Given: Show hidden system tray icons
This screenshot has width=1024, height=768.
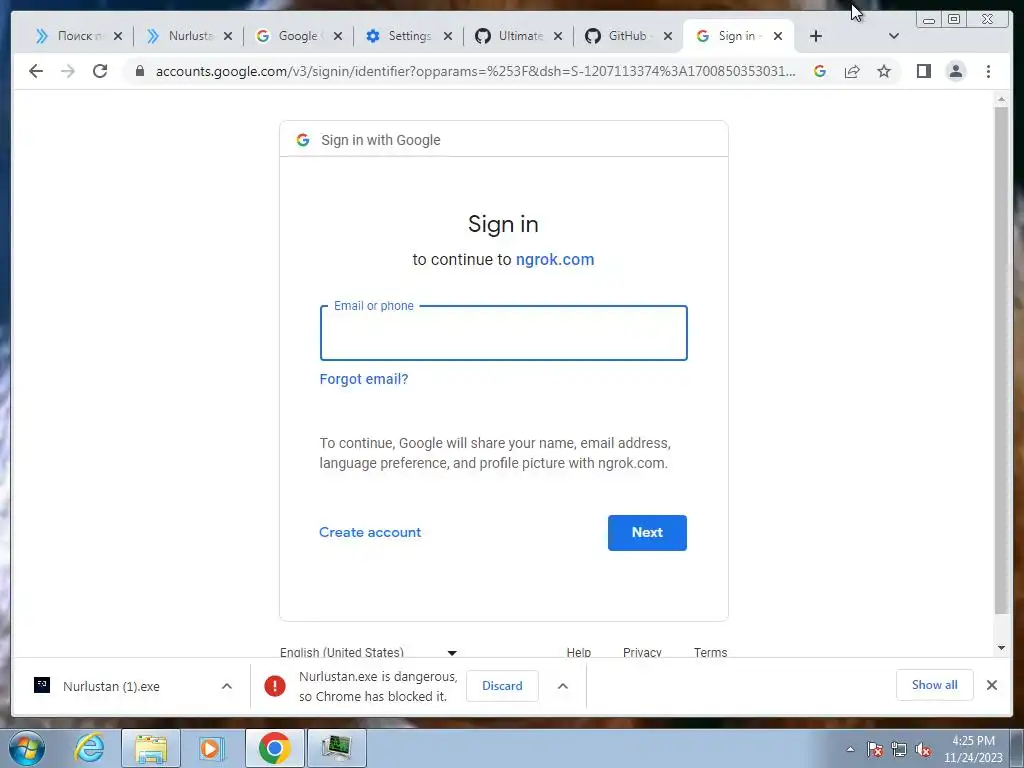Looking at the screenshot, I should pos(850,749).
